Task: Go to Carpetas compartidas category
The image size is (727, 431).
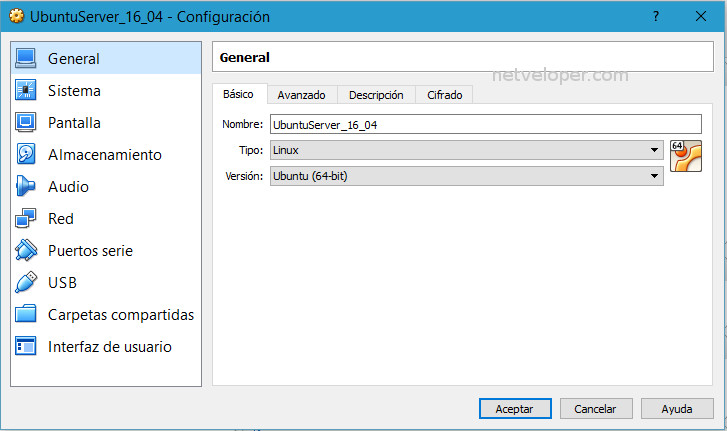Action: point(106,314)
